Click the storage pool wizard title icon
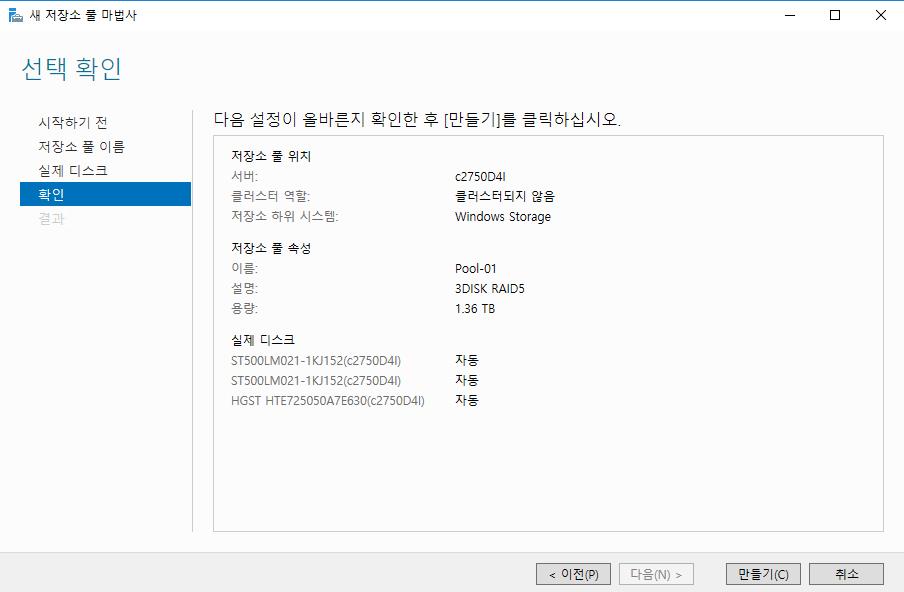The width and height of the screenshot is (904, 592). point(16,15)
